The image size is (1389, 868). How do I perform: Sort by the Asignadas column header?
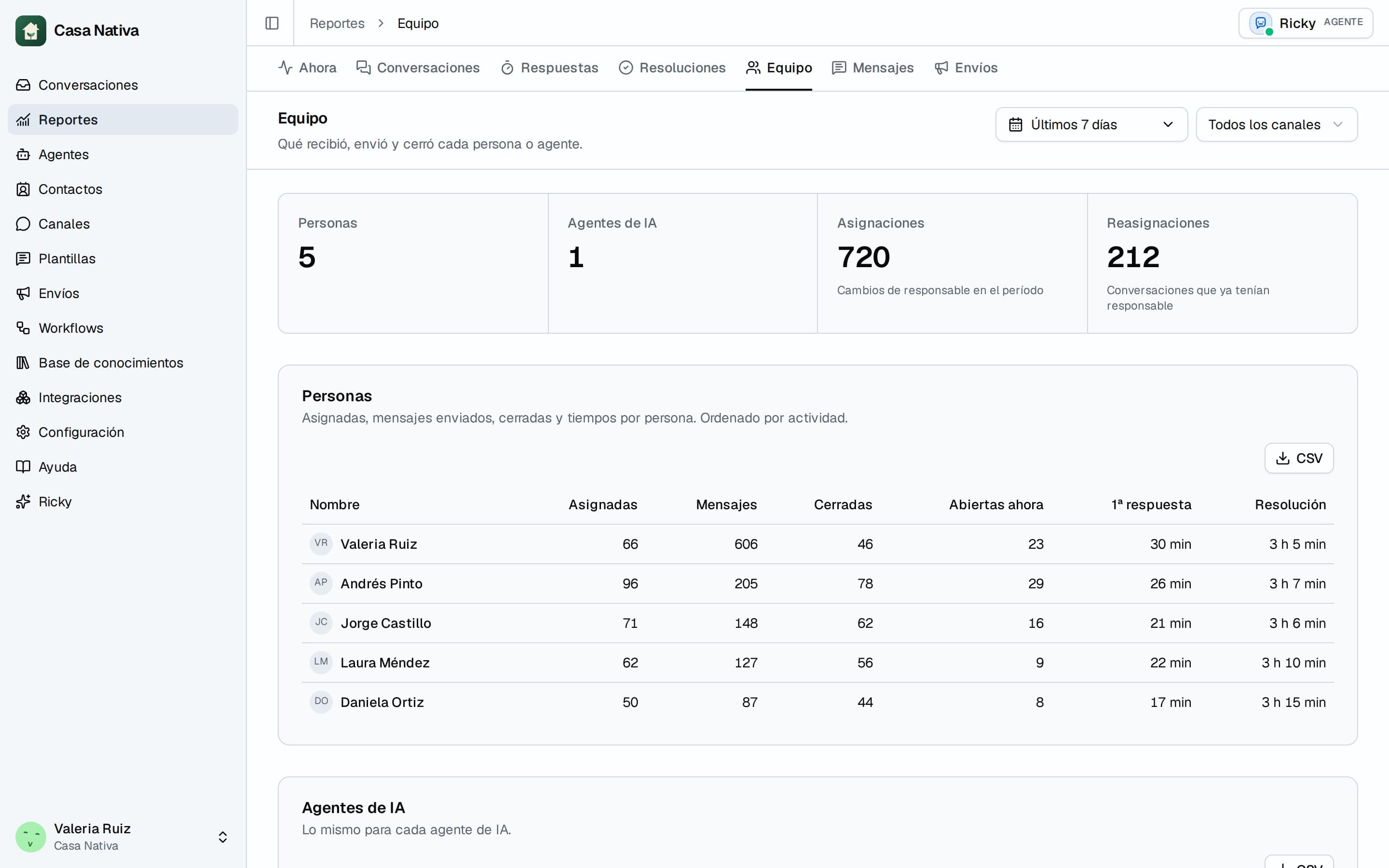click(x=603, y=504)
